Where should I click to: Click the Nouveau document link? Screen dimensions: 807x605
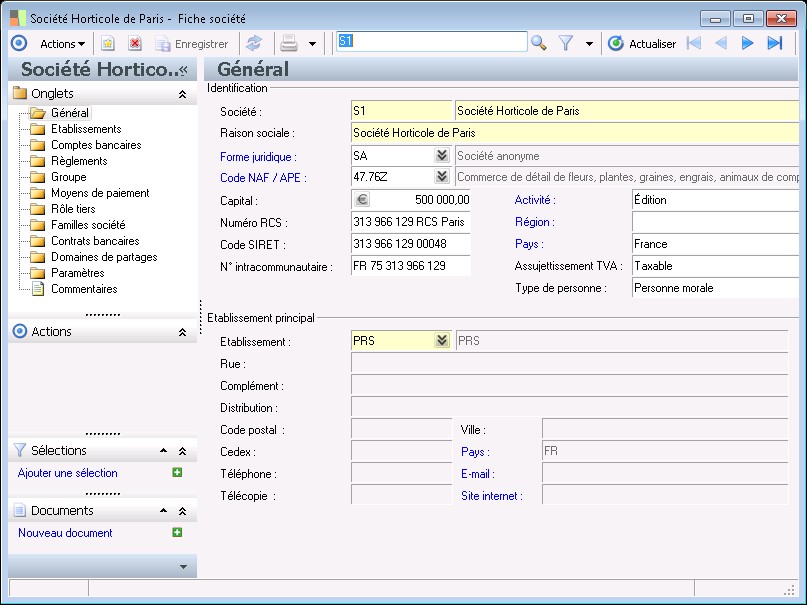tap(65, 533)
